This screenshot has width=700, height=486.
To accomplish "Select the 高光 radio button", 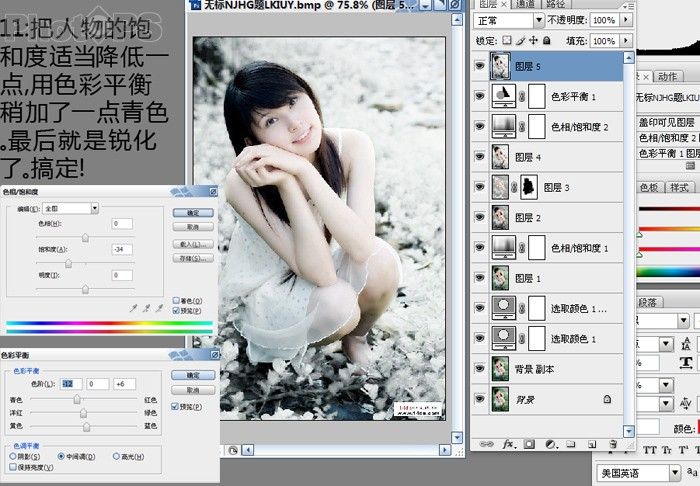I will [x=116, y=456].
